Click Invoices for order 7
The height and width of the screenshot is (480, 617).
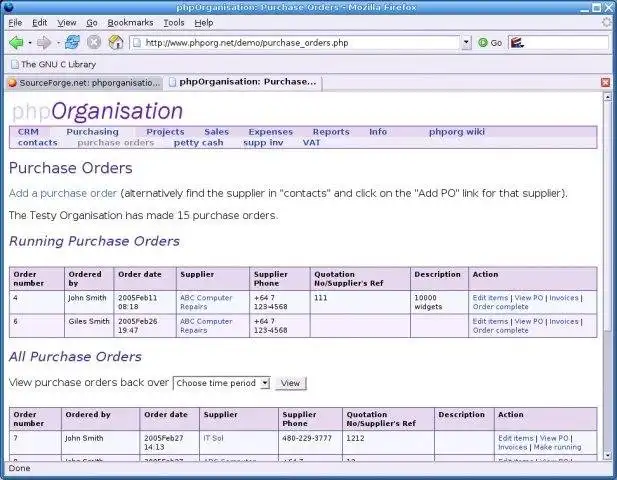[512, 447]
